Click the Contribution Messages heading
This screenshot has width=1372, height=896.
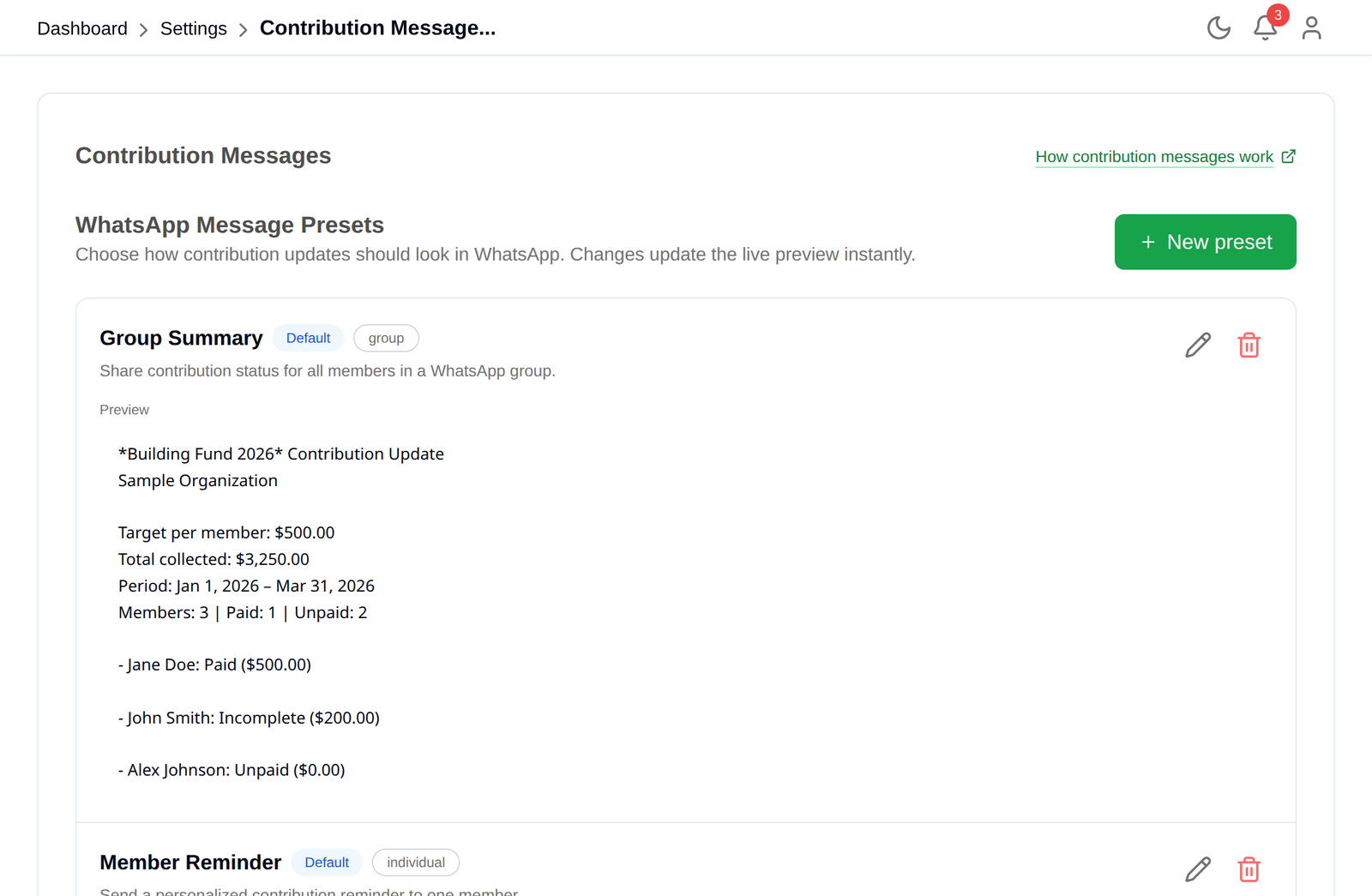[203, 155]
